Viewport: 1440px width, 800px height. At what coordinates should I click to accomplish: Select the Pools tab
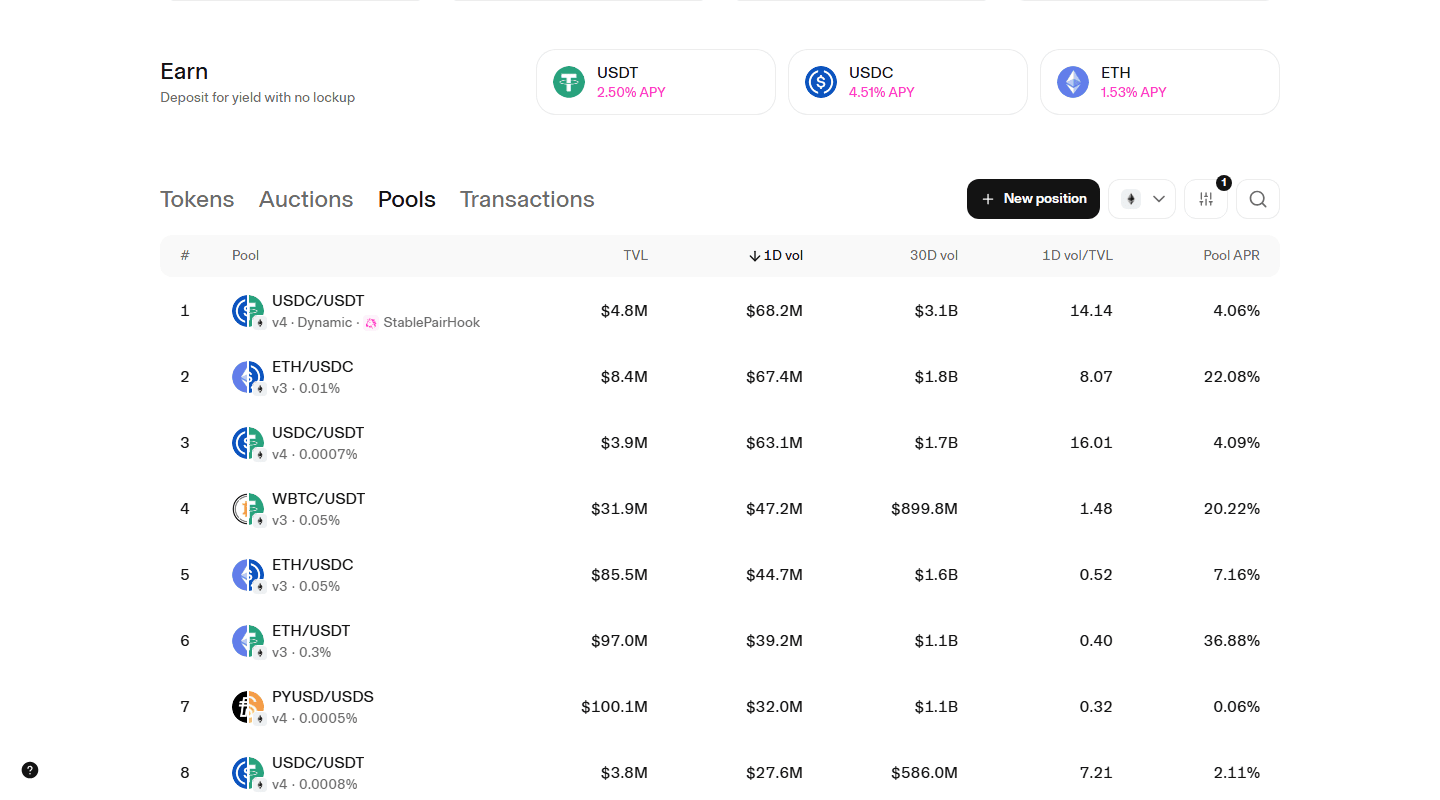[x=407, y=199]
